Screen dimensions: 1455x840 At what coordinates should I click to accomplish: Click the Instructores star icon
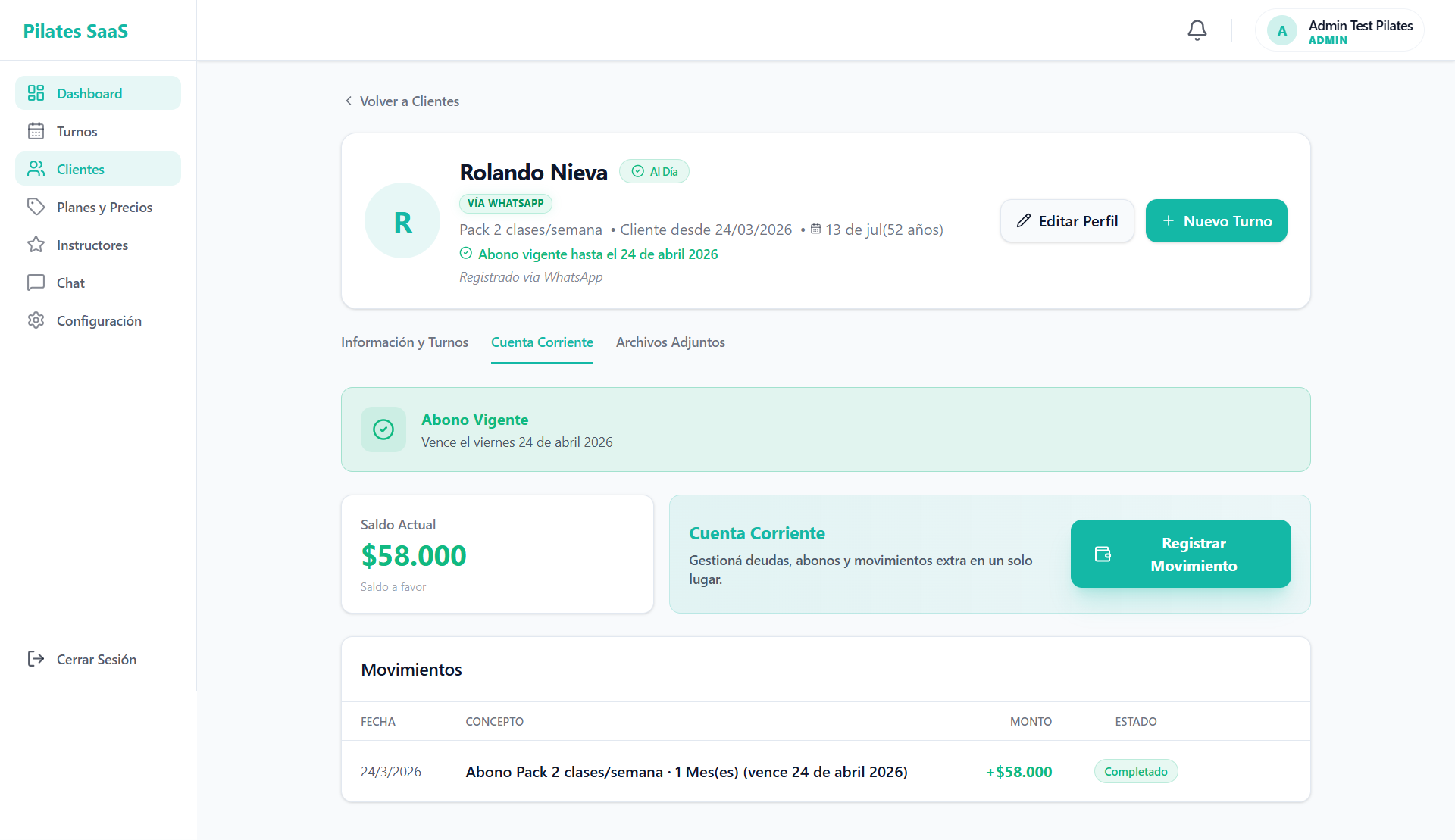pyautogui.click(x=36, y=245)
